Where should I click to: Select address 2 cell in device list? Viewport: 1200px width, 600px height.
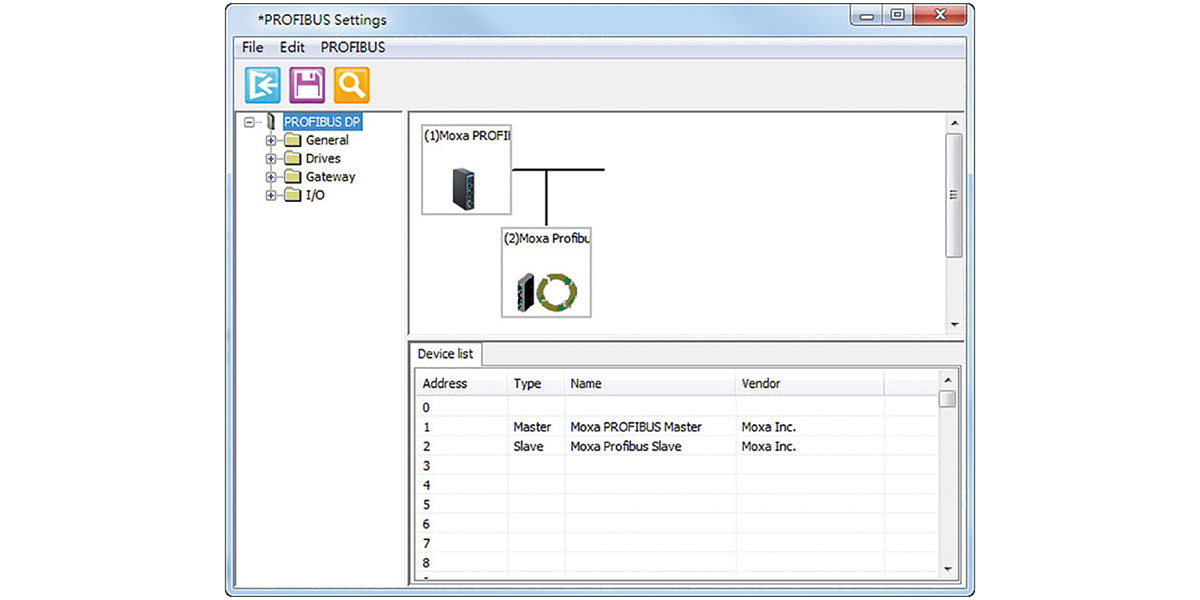coord(462,446)
